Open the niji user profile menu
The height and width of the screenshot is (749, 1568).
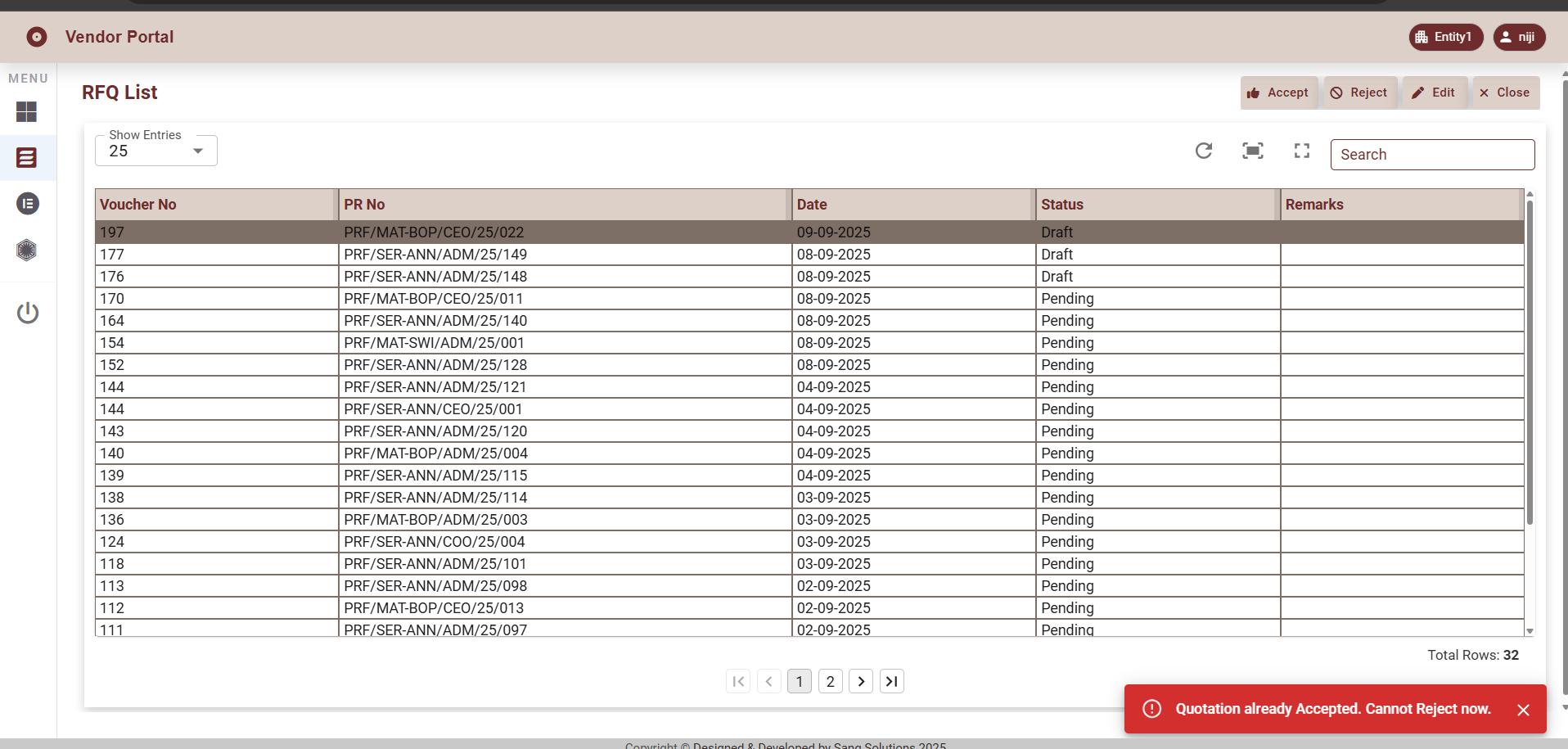(x=1518, y=37)
